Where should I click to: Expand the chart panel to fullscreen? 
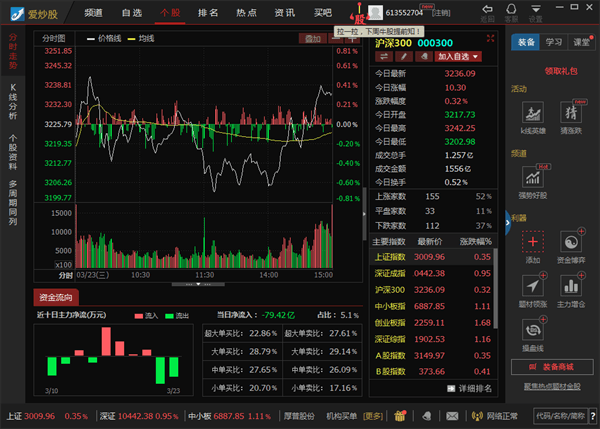click(489, 39)
